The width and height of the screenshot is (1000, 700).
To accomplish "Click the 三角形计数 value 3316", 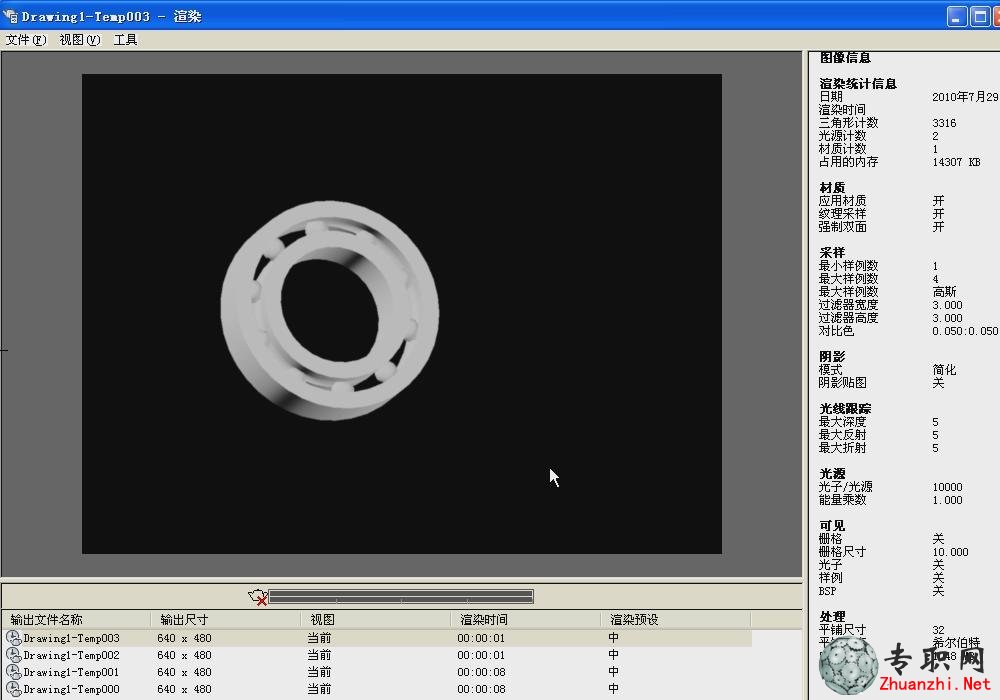I will click(944, 123).
